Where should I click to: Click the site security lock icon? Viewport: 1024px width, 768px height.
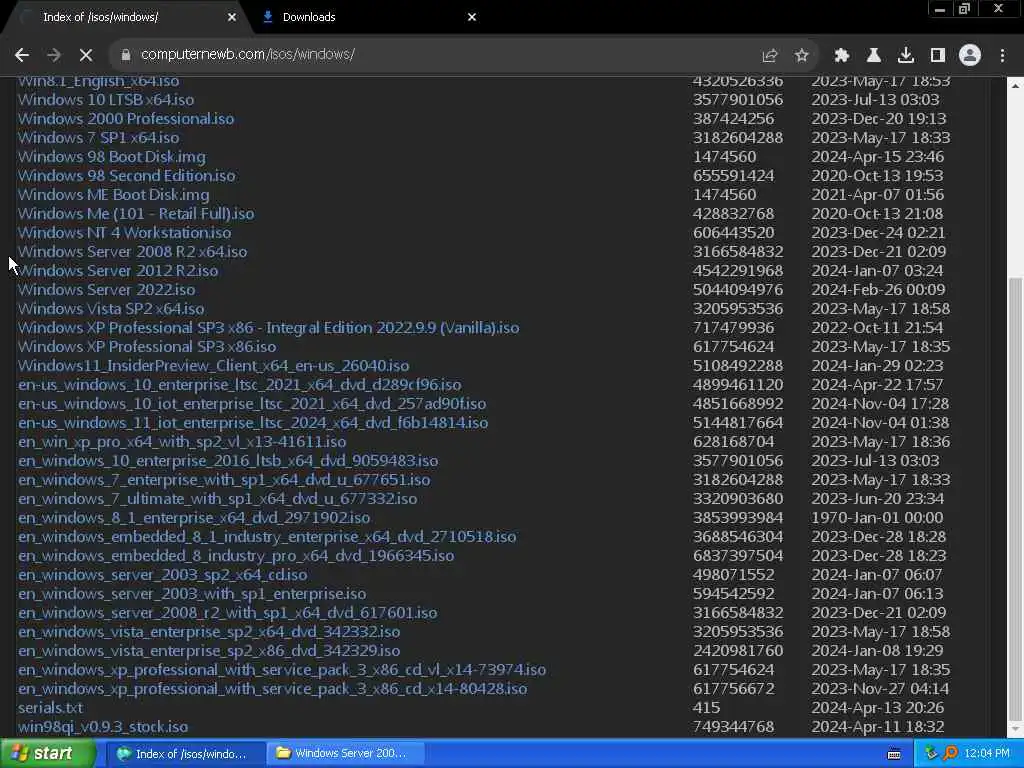click(x=126, y=55)
